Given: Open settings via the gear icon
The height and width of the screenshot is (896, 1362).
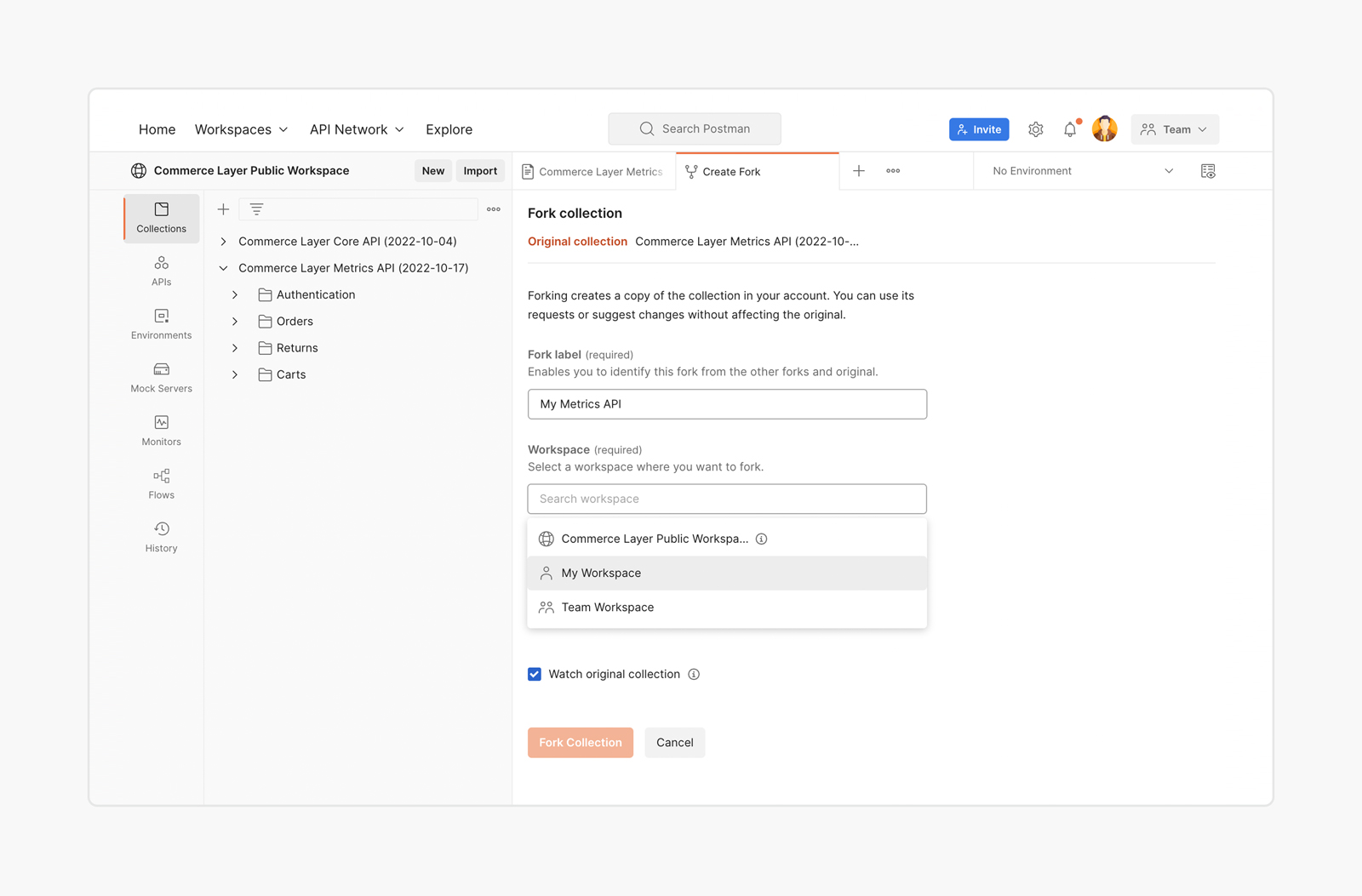Looking at the screenshot, I should [x=1035, y=129].
